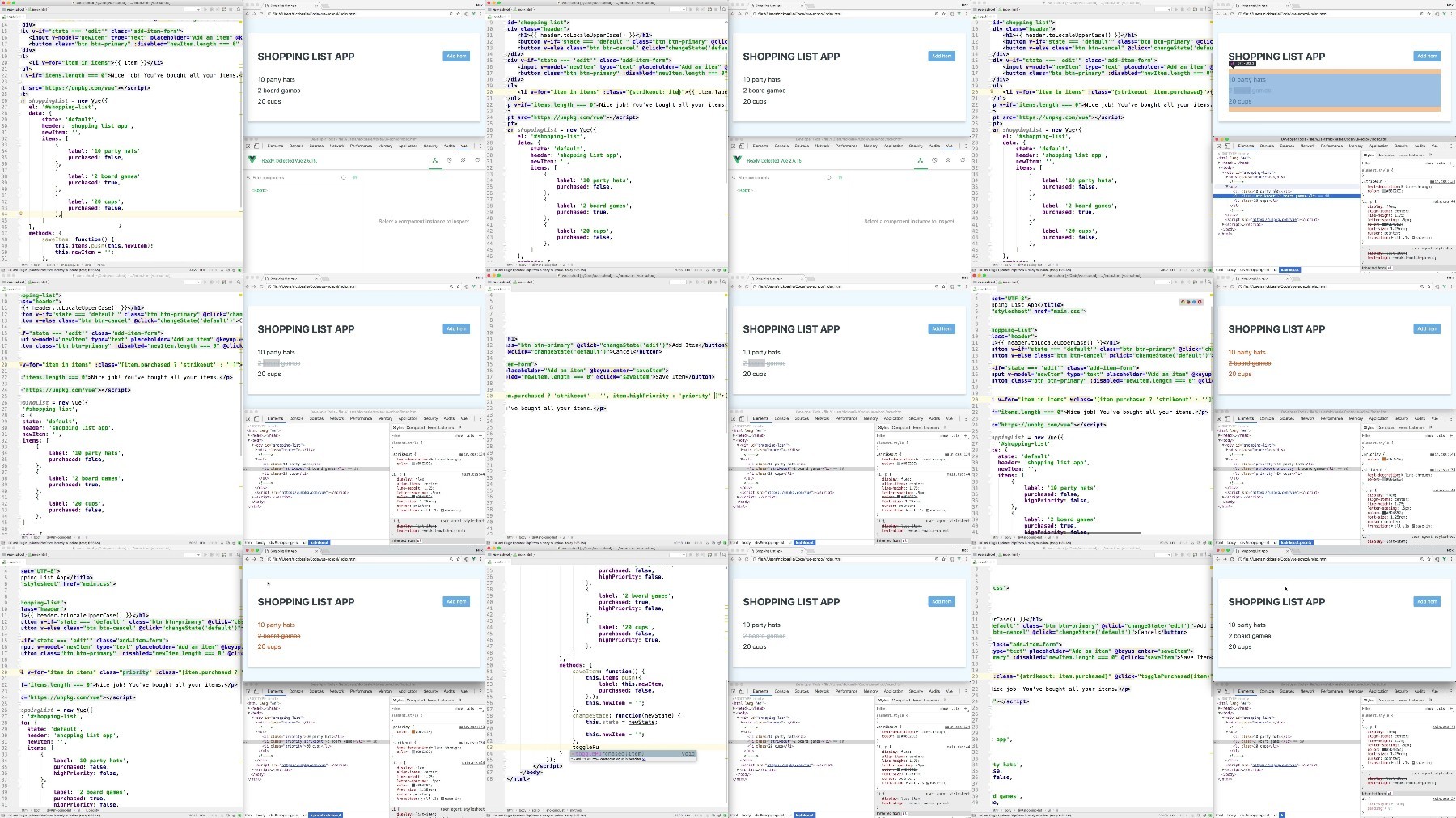Show more Styles pane tabs, top-right screenshot

1431,155
